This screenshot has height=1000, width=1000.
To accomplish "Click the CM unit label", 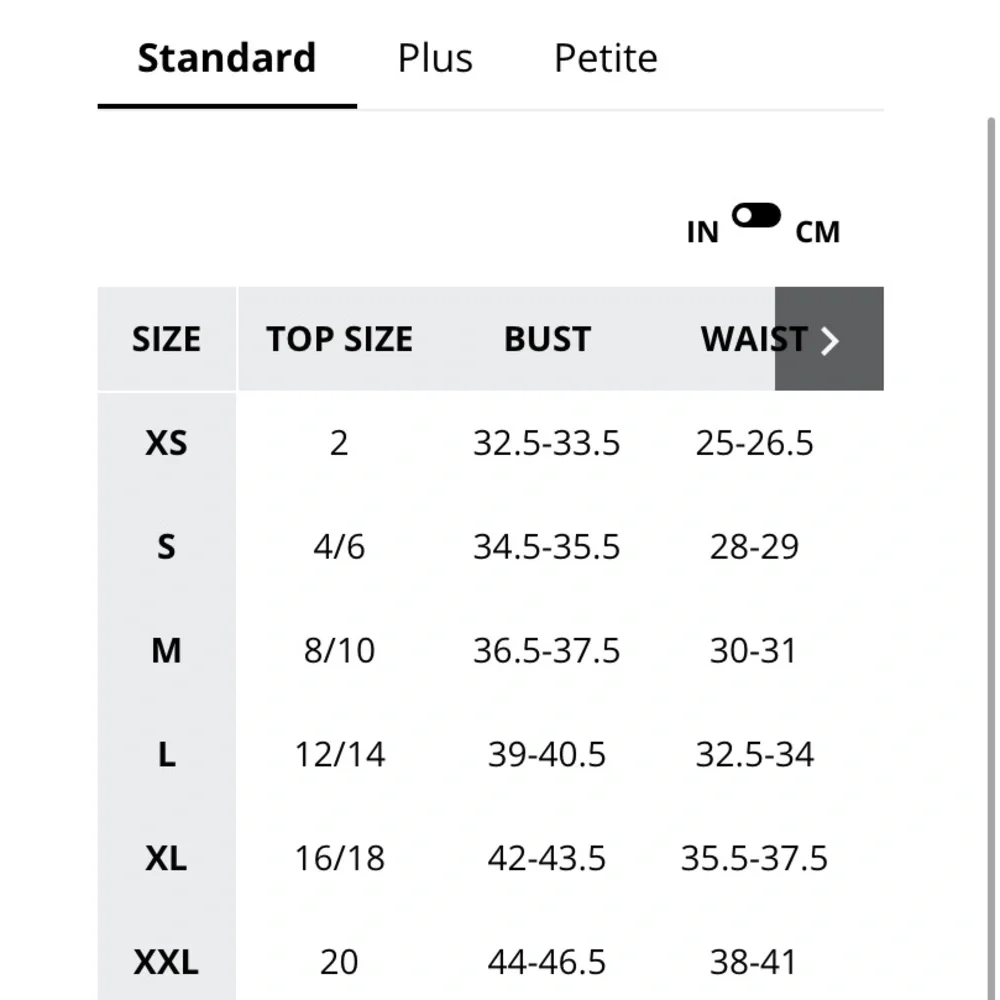I will [x=817, y=232].
